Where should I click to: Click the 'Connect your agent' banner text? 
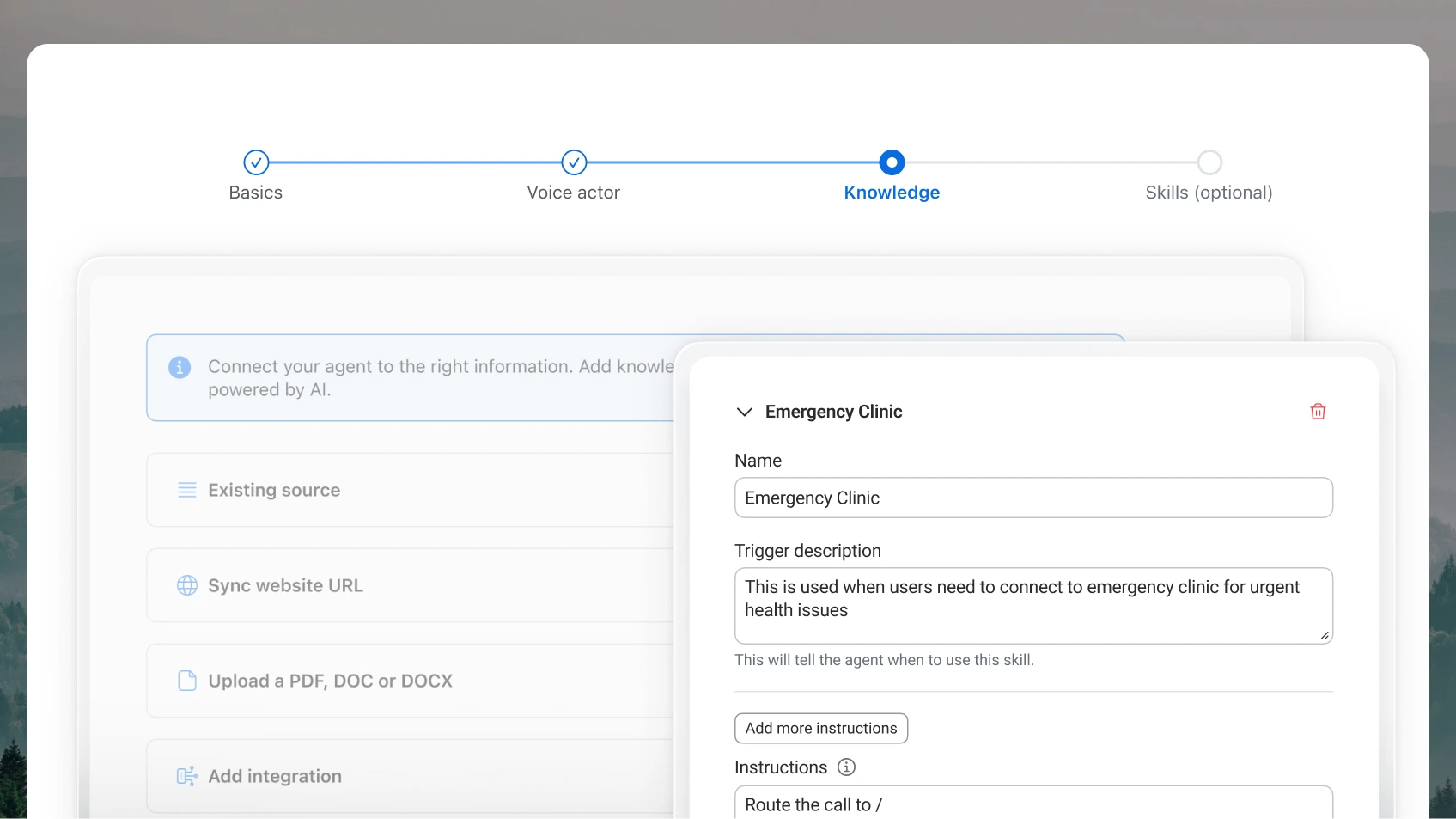pyautogui.click(x=441, y=378)
